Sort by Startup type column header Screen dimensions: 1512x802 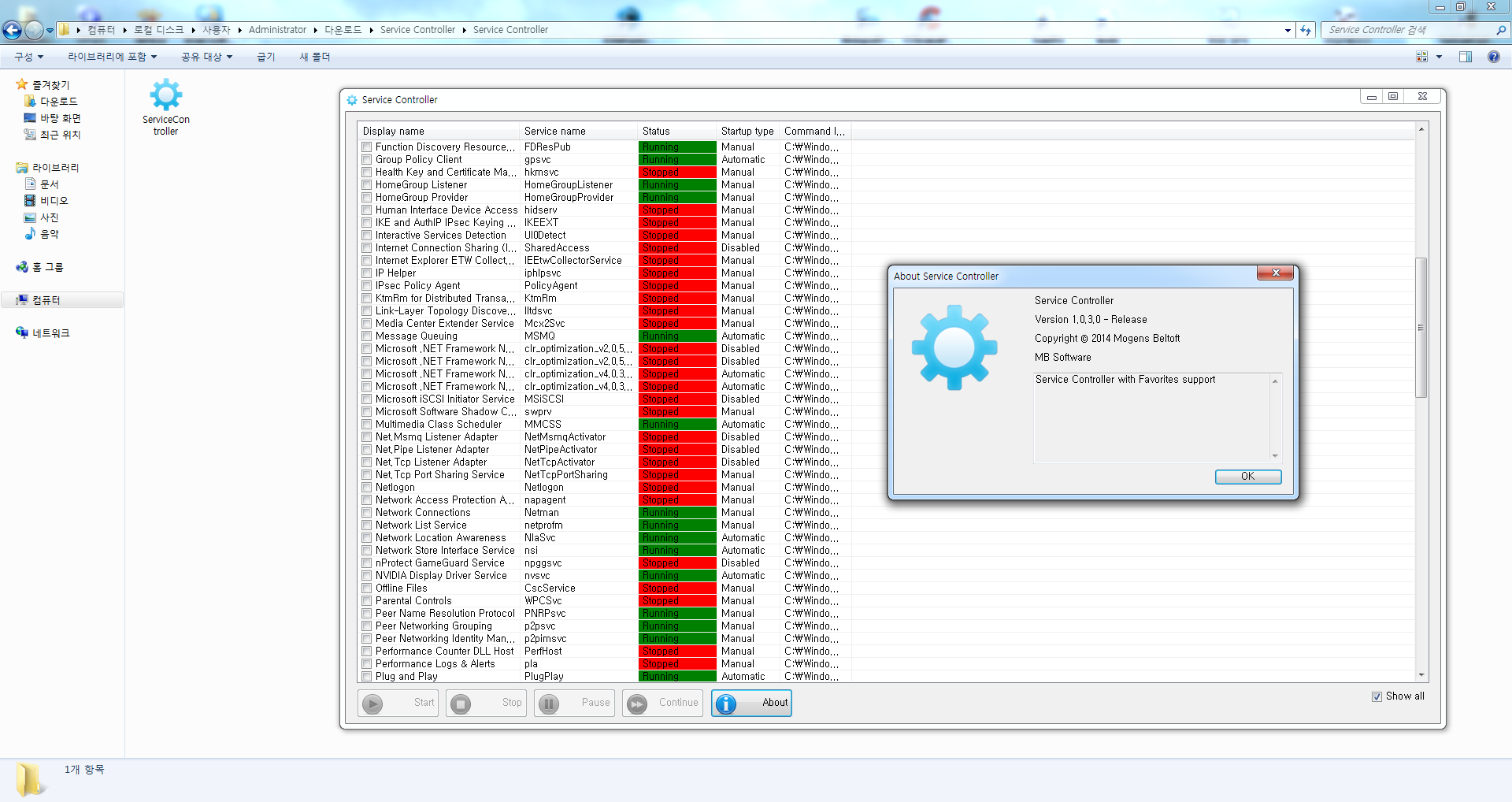748,132
